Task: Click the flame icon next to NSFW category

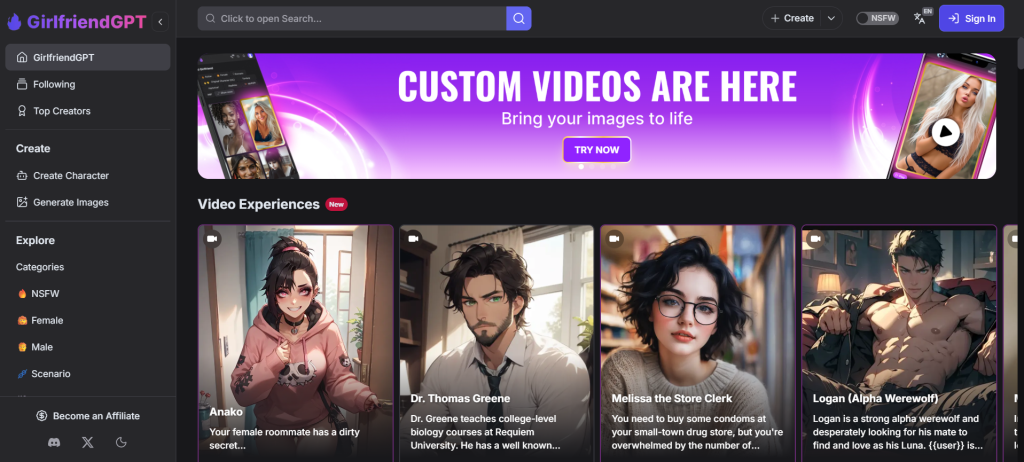Action: (x=22, y=294)
